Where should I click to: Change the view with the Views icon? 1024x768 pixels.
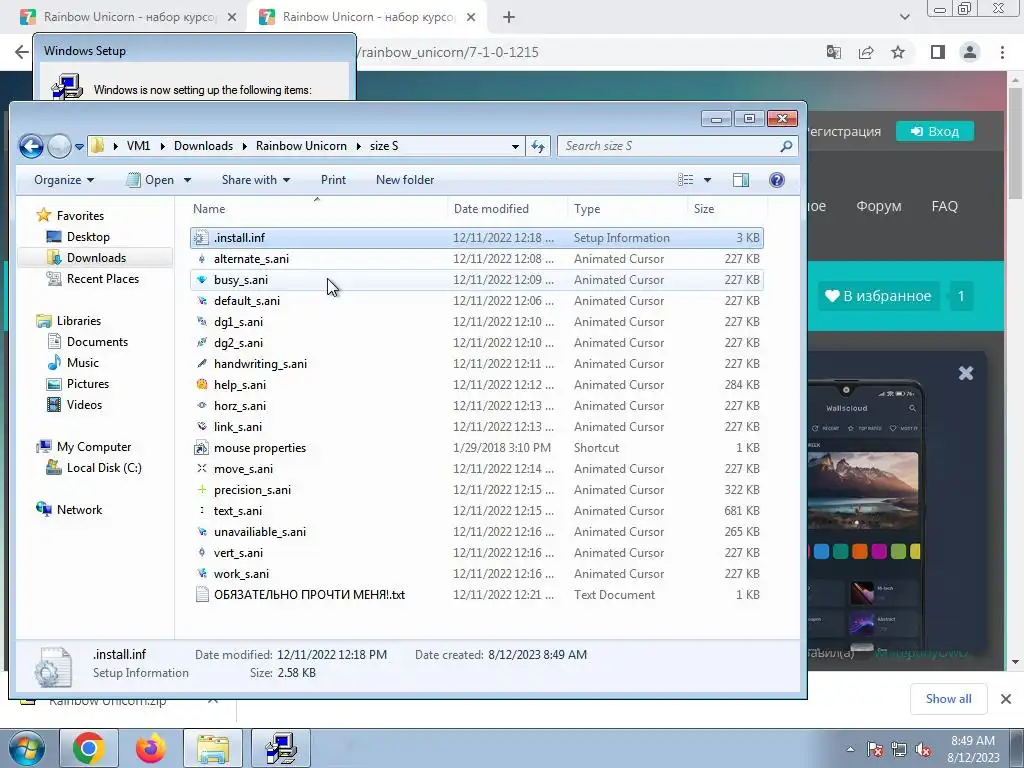pyautogui.click(x=685, y=180)
